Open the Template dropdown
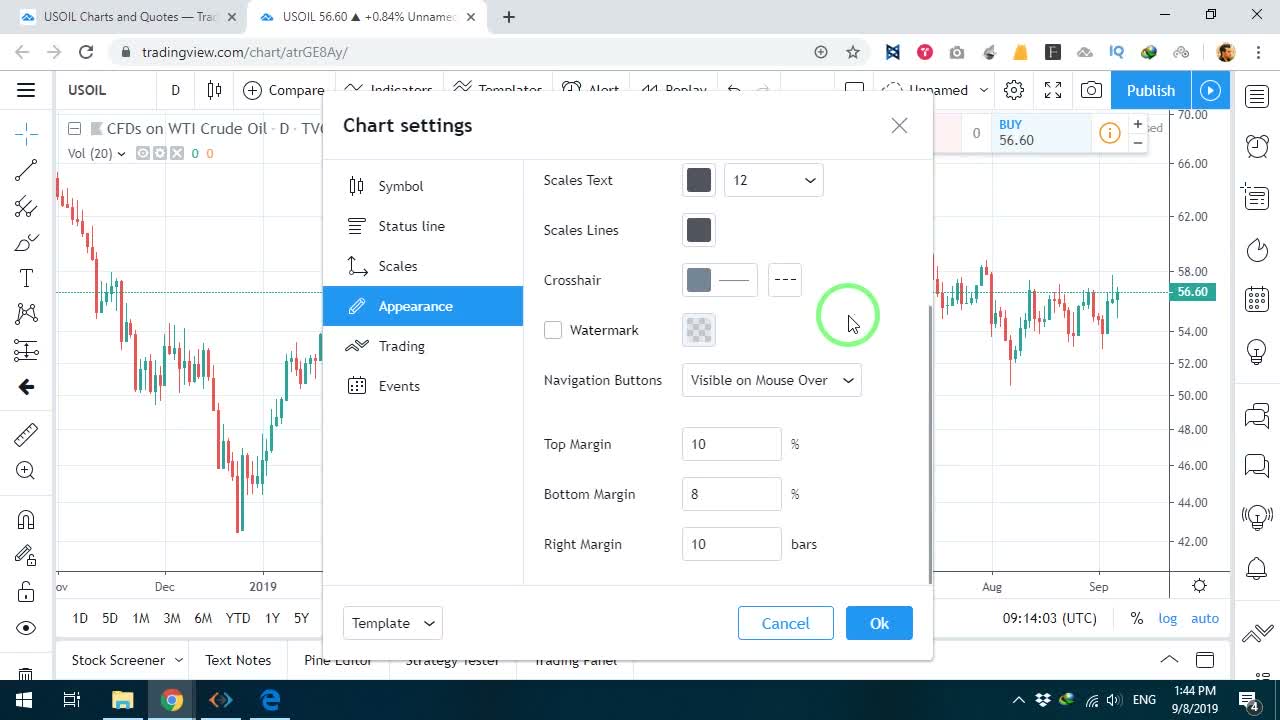Viewport: 1280px width, 720px height. [x=393, y=623]
